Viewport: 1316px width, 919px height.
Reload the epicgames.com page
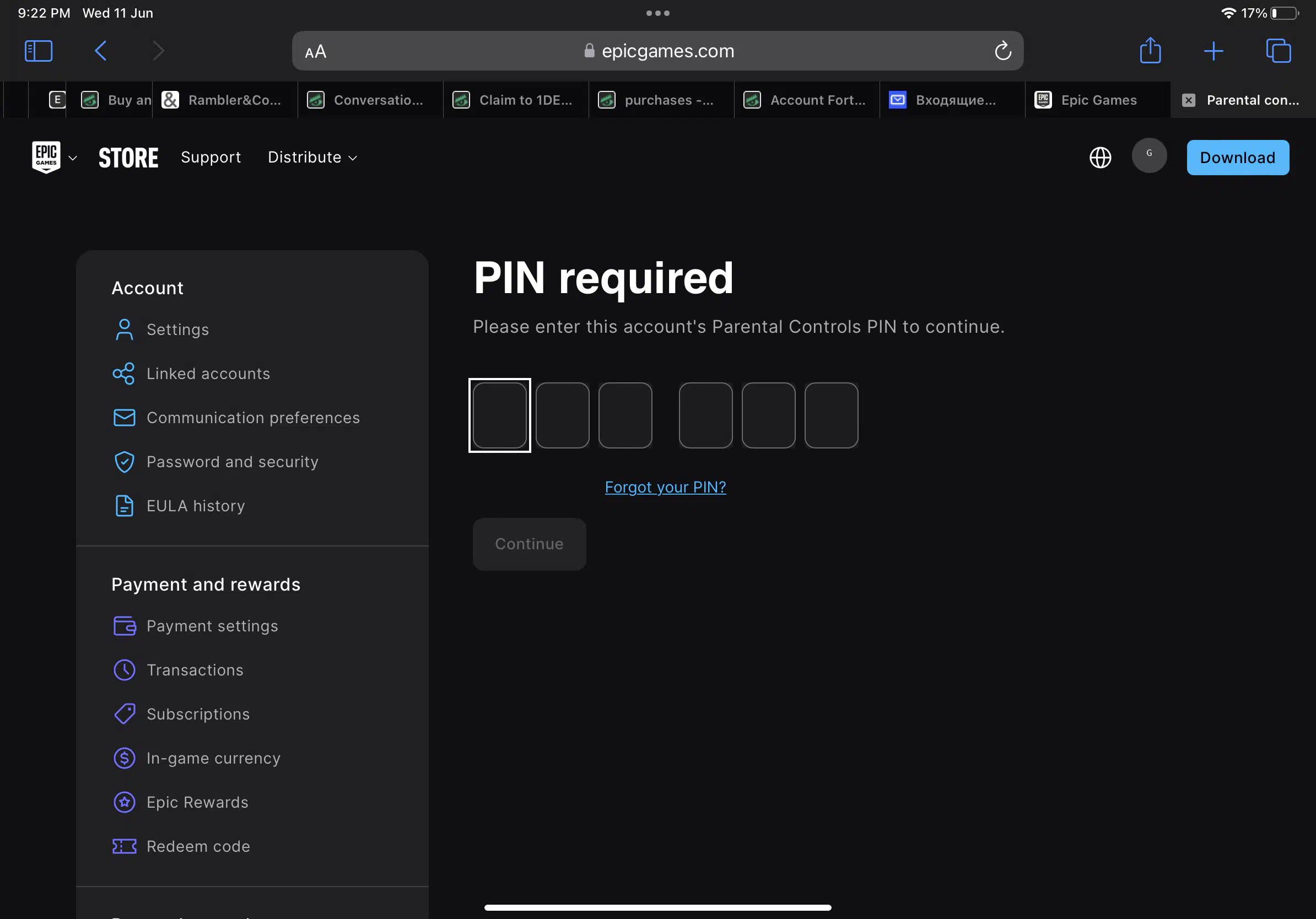tap(1002, 51)
